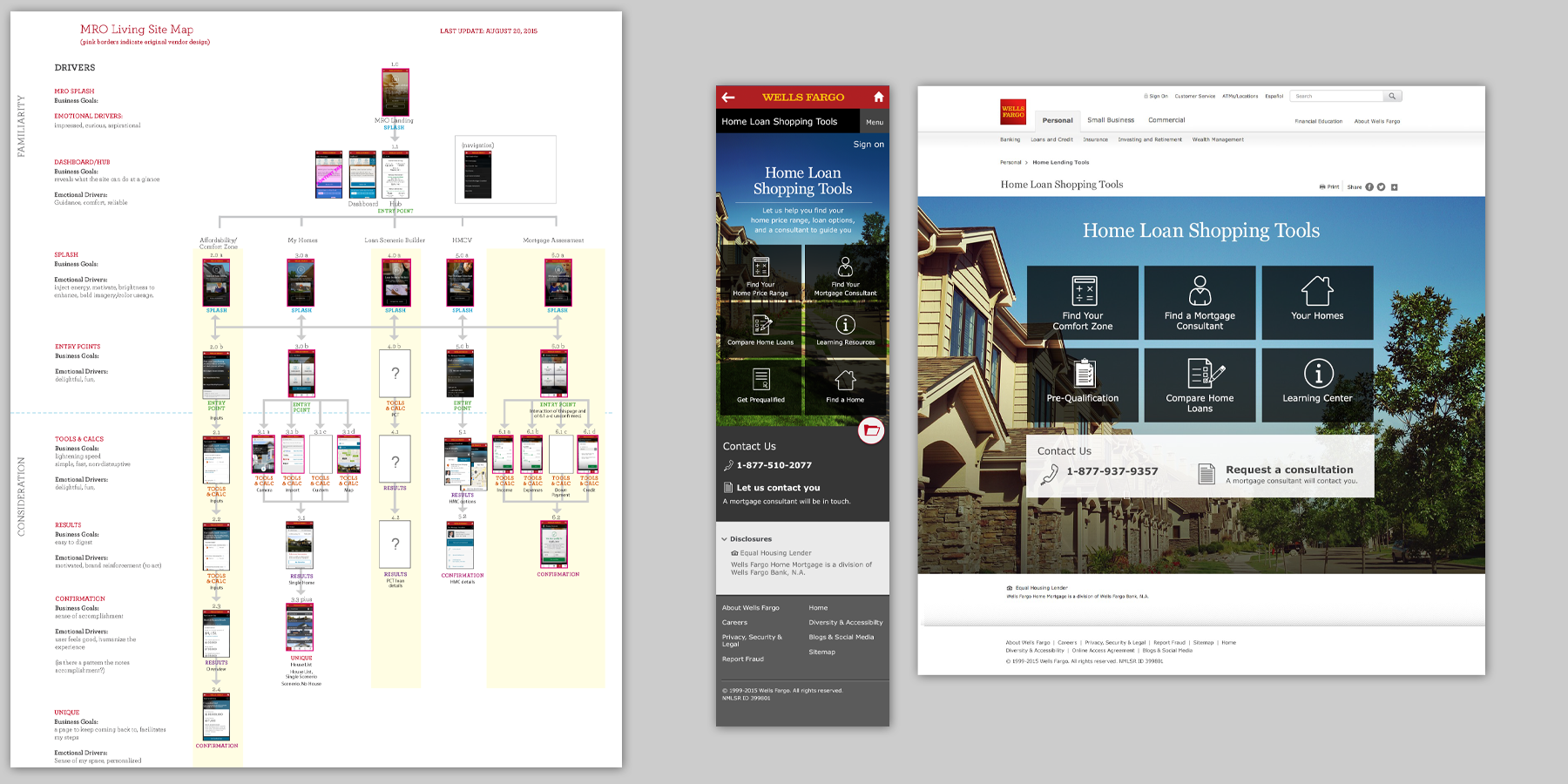Tap Get Prequalified tile on mobile
The height and width of the screenshot is (784, 1568).
click(760, 386)
